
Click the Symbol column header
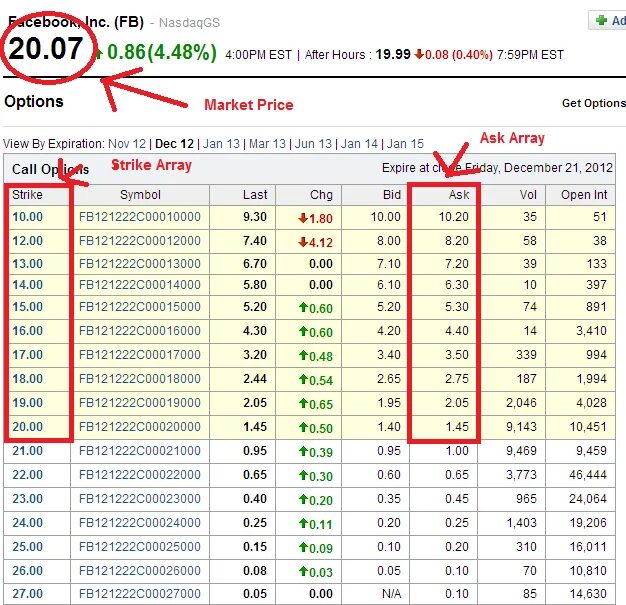(x=140, y=195)
